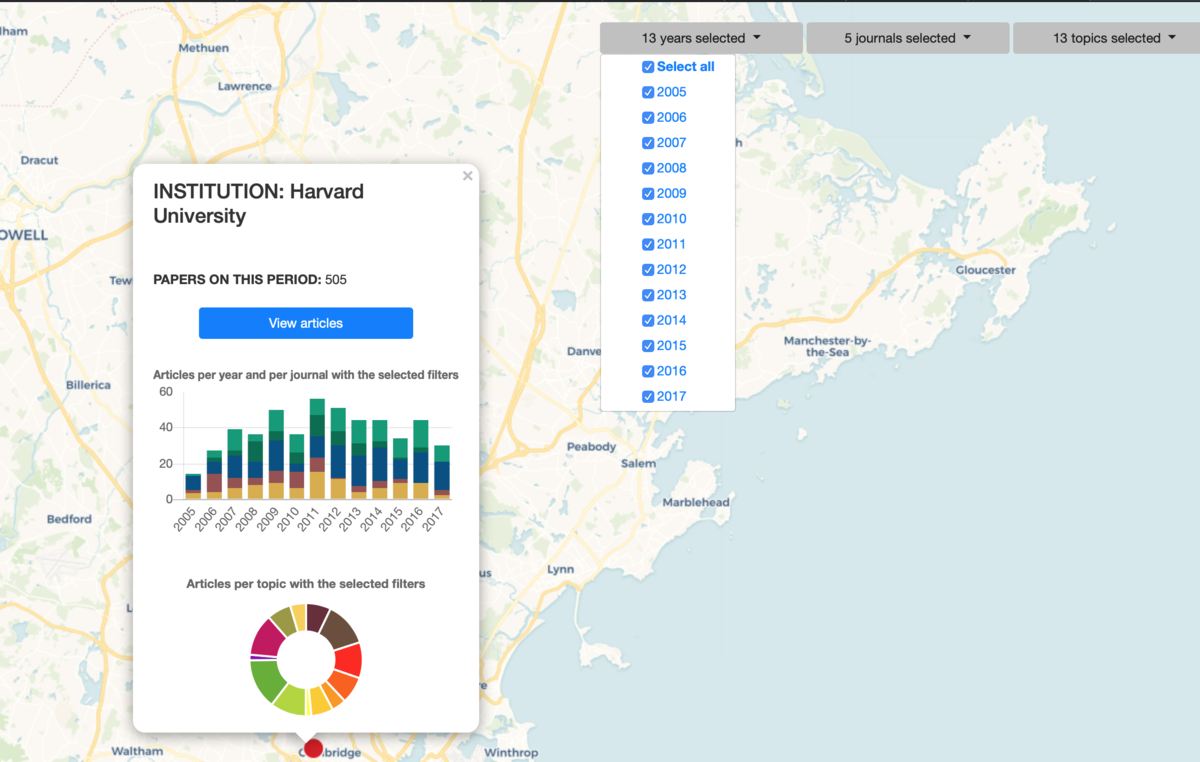Uncheck the 2010 year checkbox
Viewport: 1200px width, 762px height.
[x=648, y=219]
